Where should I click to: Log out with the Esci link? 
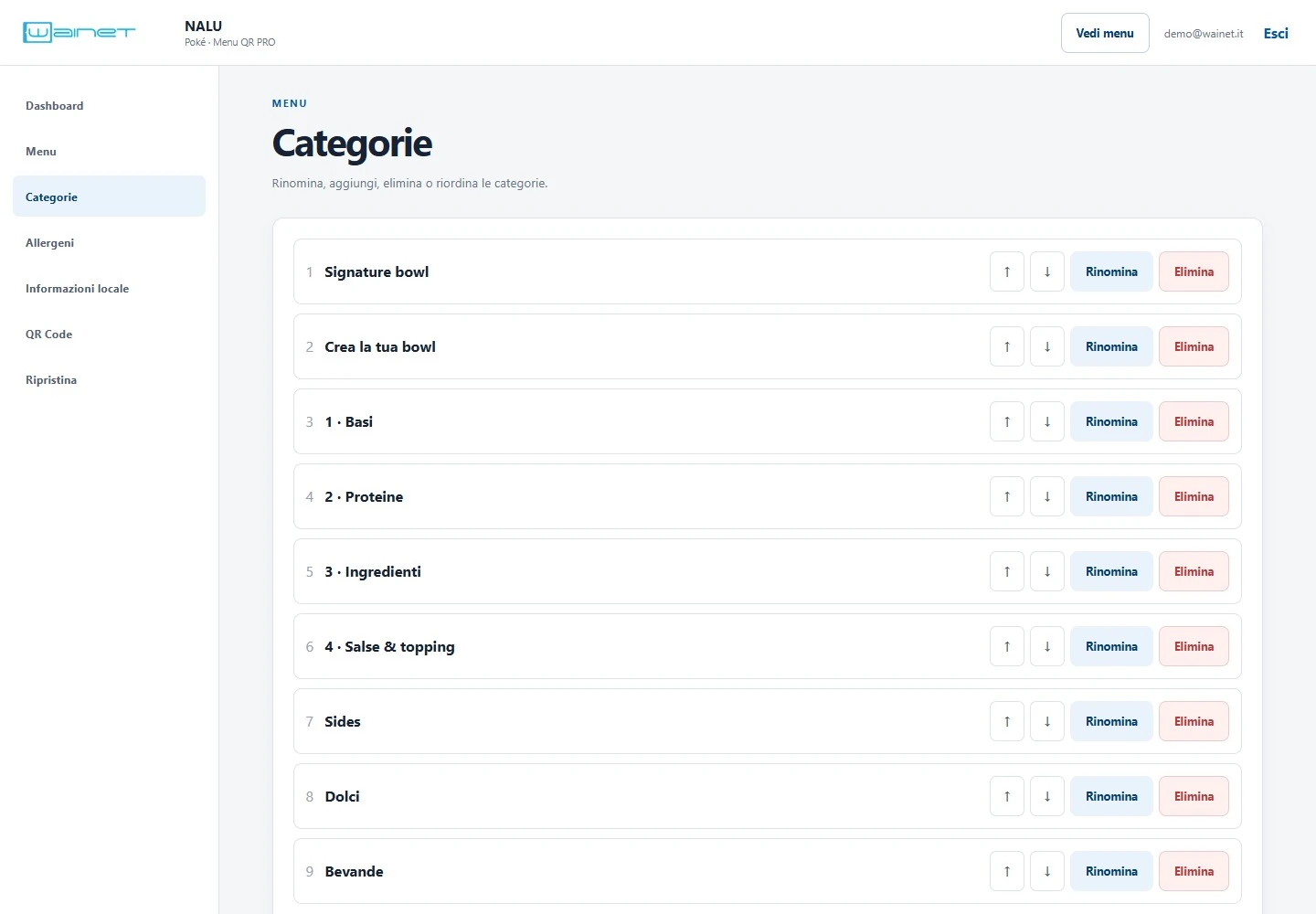click(x=1276, y=33)
